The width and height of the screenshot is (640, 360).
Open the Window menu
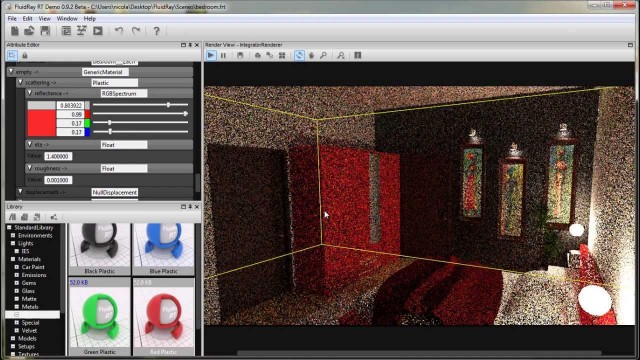pyautogui.click(x=67, y=18)
